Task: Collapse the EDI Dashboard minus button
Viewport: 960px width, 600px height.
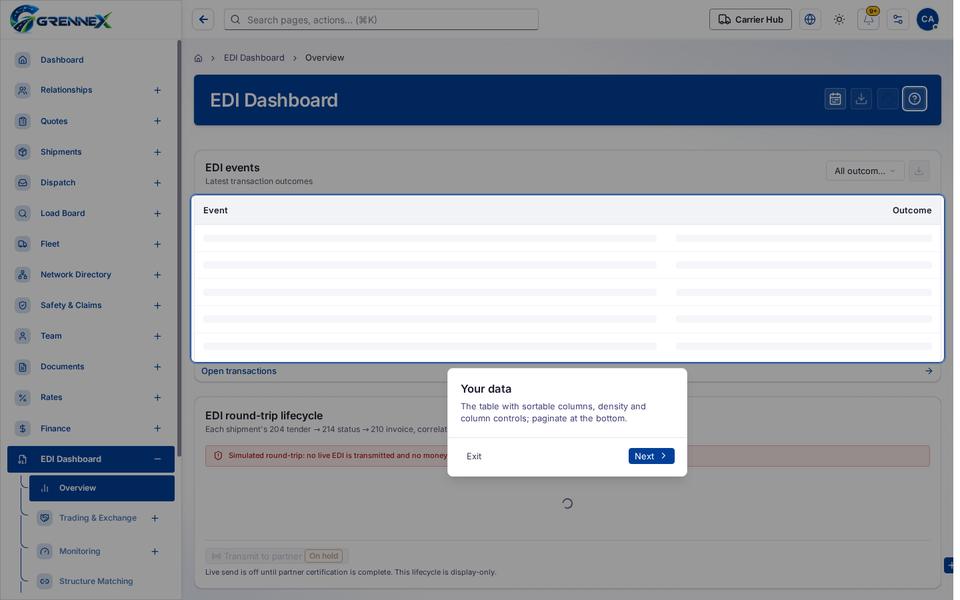Action: [x=157, y=459]
